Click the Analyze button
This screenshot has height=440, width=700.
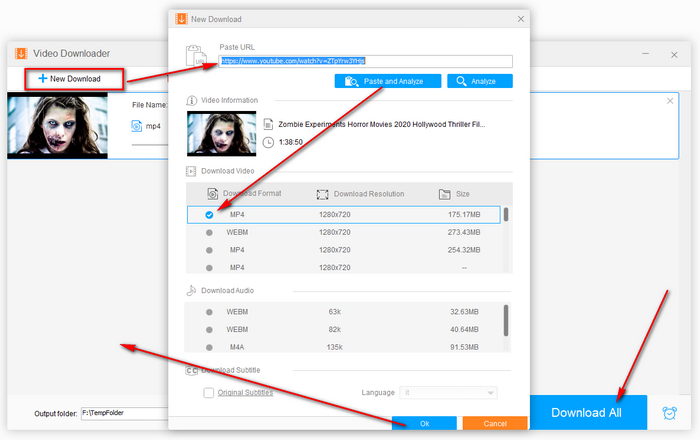coord(480,81)
